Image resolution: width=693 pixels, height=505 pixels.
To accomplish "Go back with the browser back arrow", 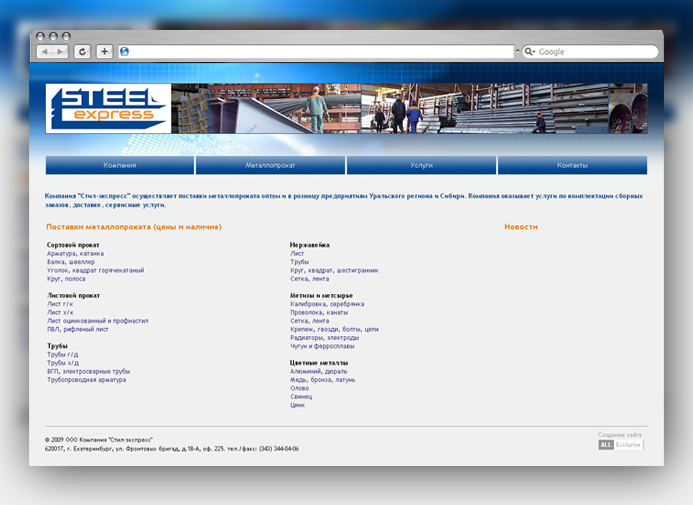I will click(44, 52).
